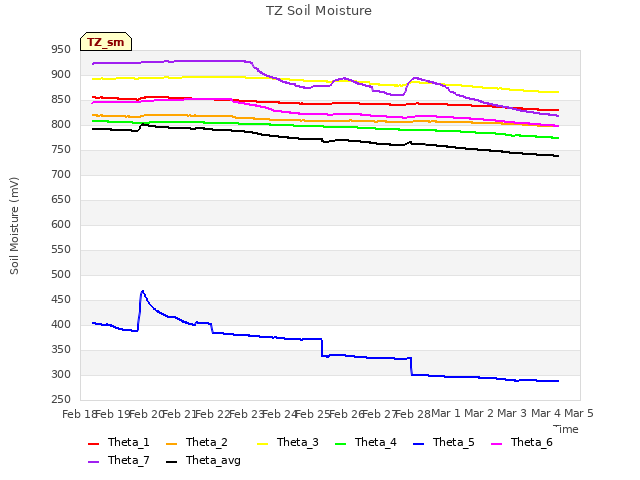Image resolution: width=640 pixels, height=480 pixels.
Task: Click the 600 y-axis tick label
Action: point(61,224)
